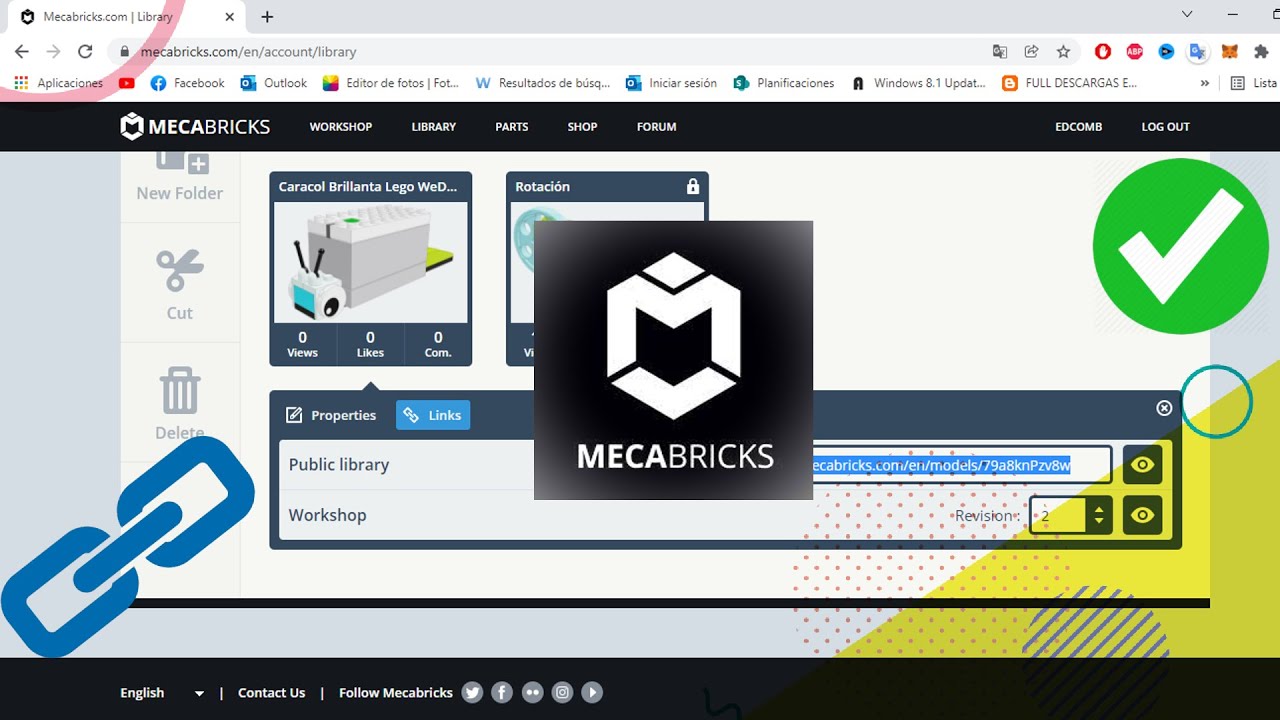Open the WORKSHOP menu item

pos(341,127)
